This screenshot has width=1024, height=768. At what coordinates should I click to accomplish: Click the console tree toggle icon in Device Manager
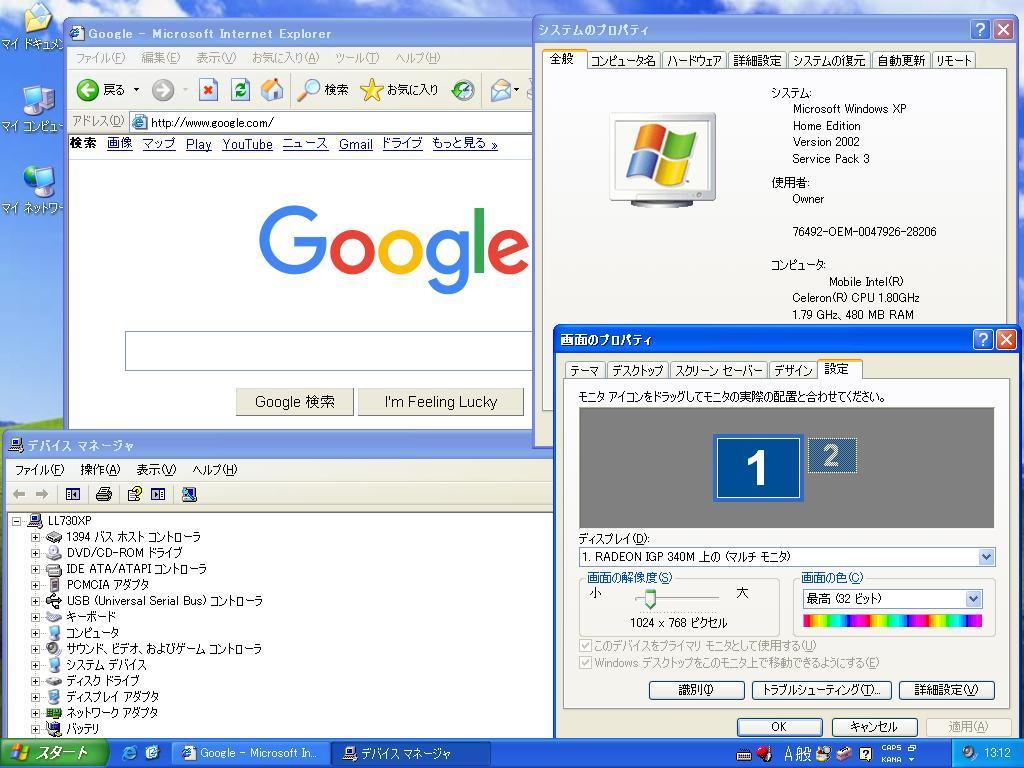click(72, 494)
